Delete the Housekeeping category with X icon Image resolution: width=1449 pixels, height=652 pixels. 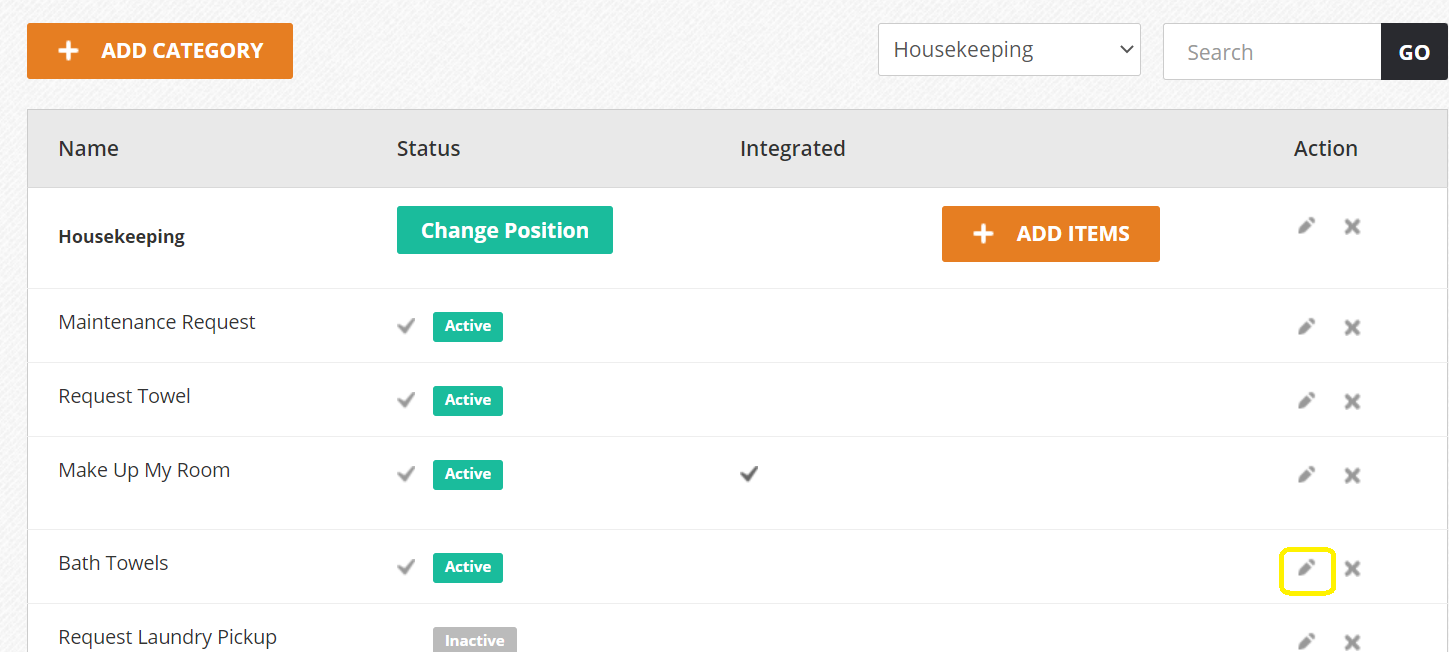click(1352, 227)
